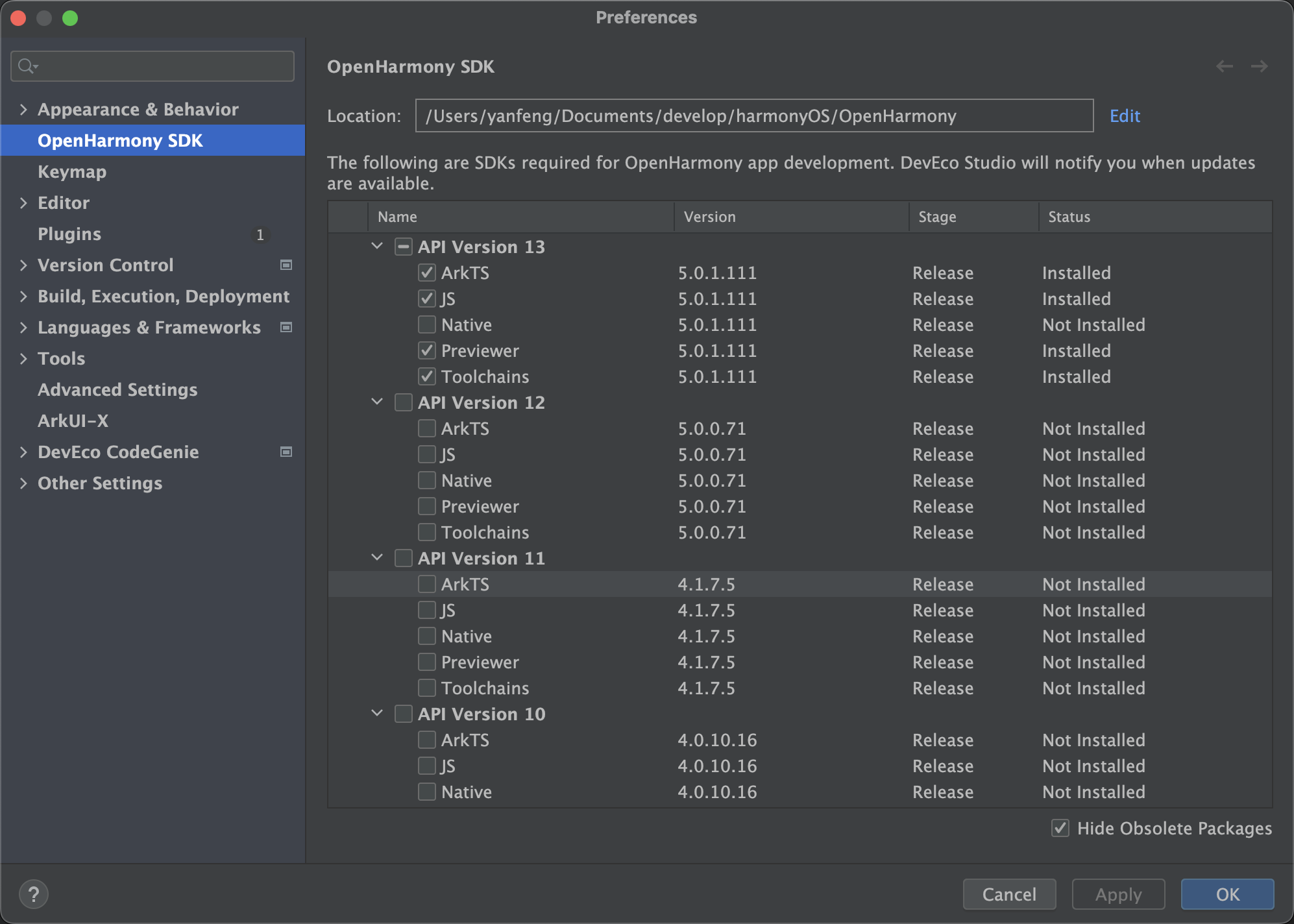
Task: Toggle the API Version 13 group checkbox
Action: point(404,247)
